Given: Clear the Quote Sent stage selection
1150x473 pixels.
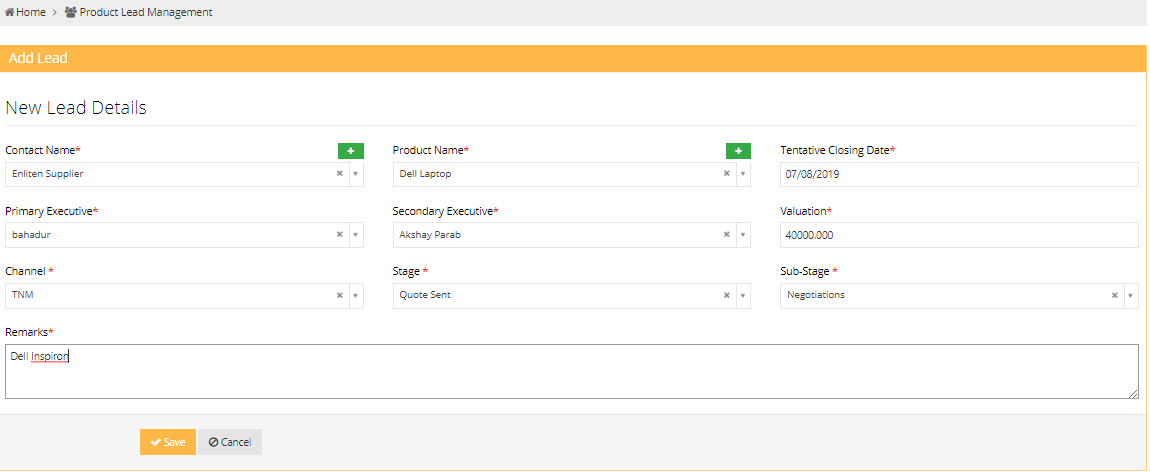Looking at the screenshot, I should 727,296.
